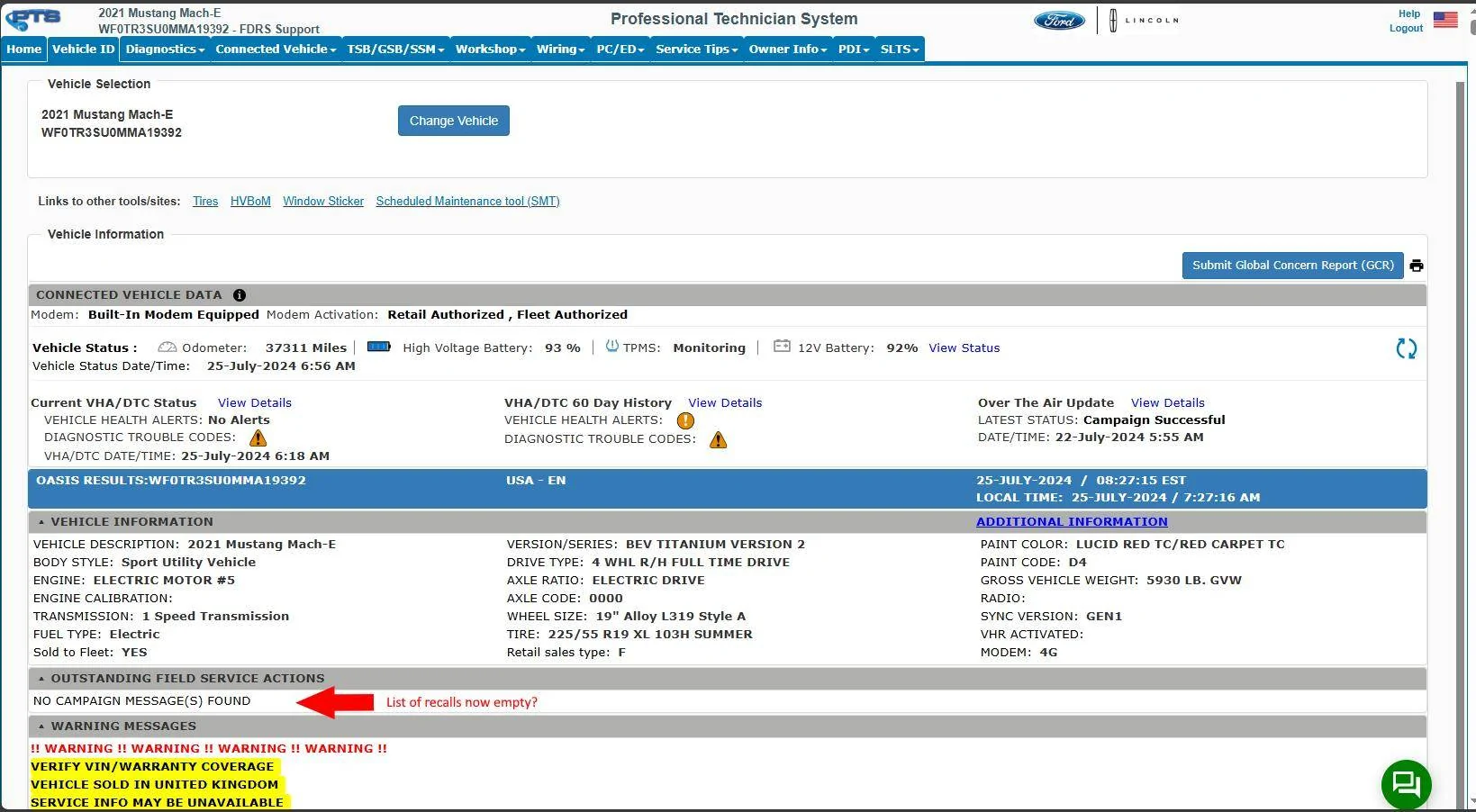
Task: Click the OASIS RESULTS VIN header text
Action: (x=171, y=481)
